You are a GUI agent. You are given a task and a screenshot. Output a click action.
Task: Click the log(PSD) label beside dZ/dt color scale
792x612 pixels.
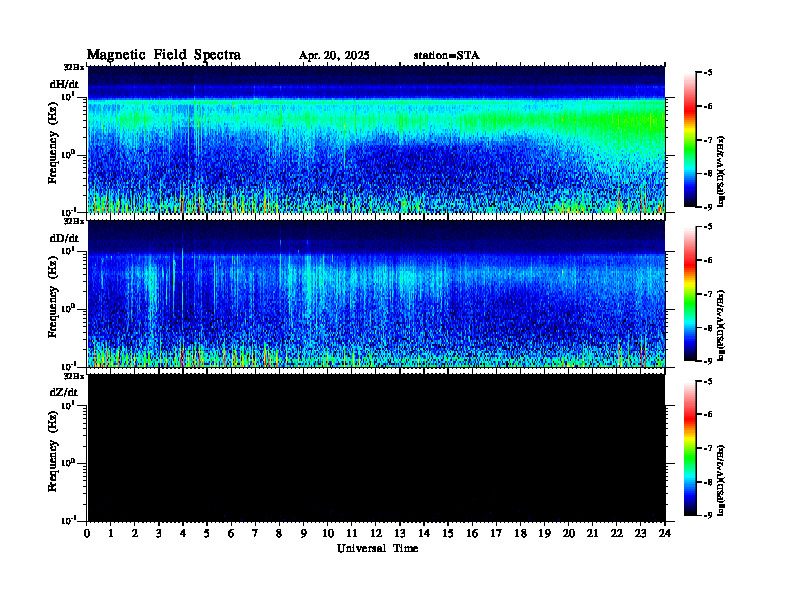722,480
